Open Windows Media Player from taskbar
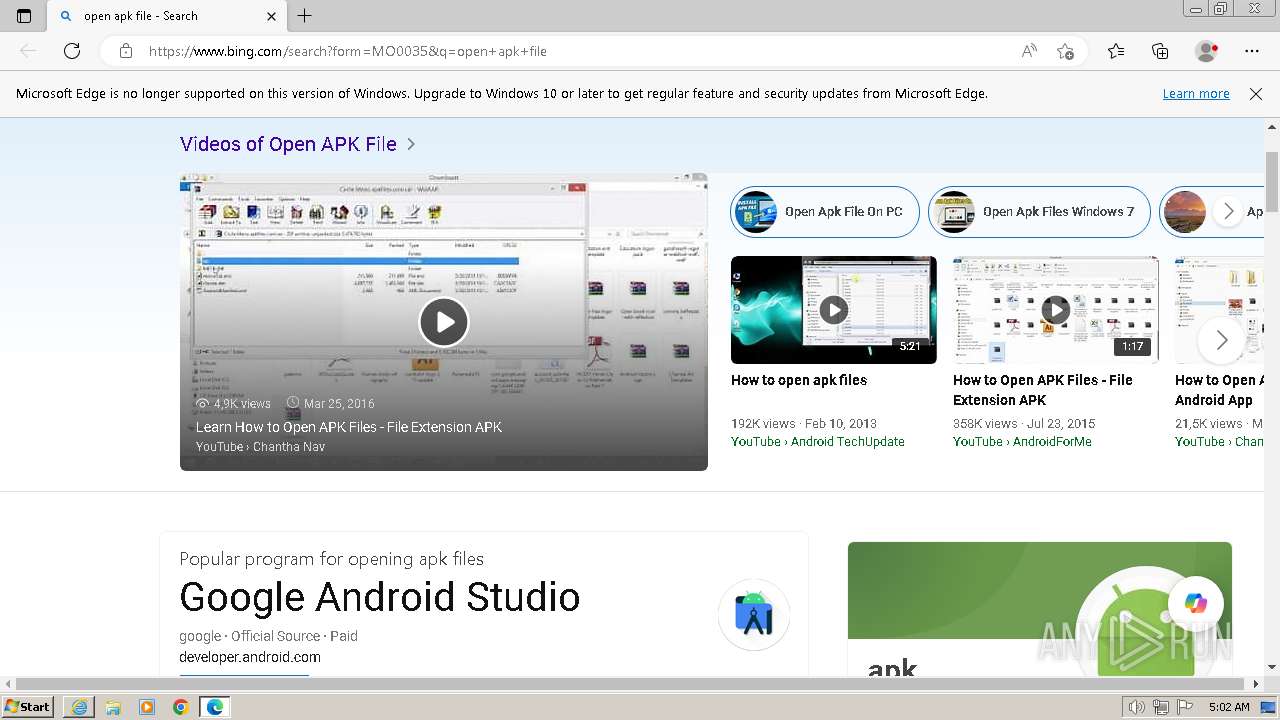Viewport: 1280px width, 720px height. point(146,707)
